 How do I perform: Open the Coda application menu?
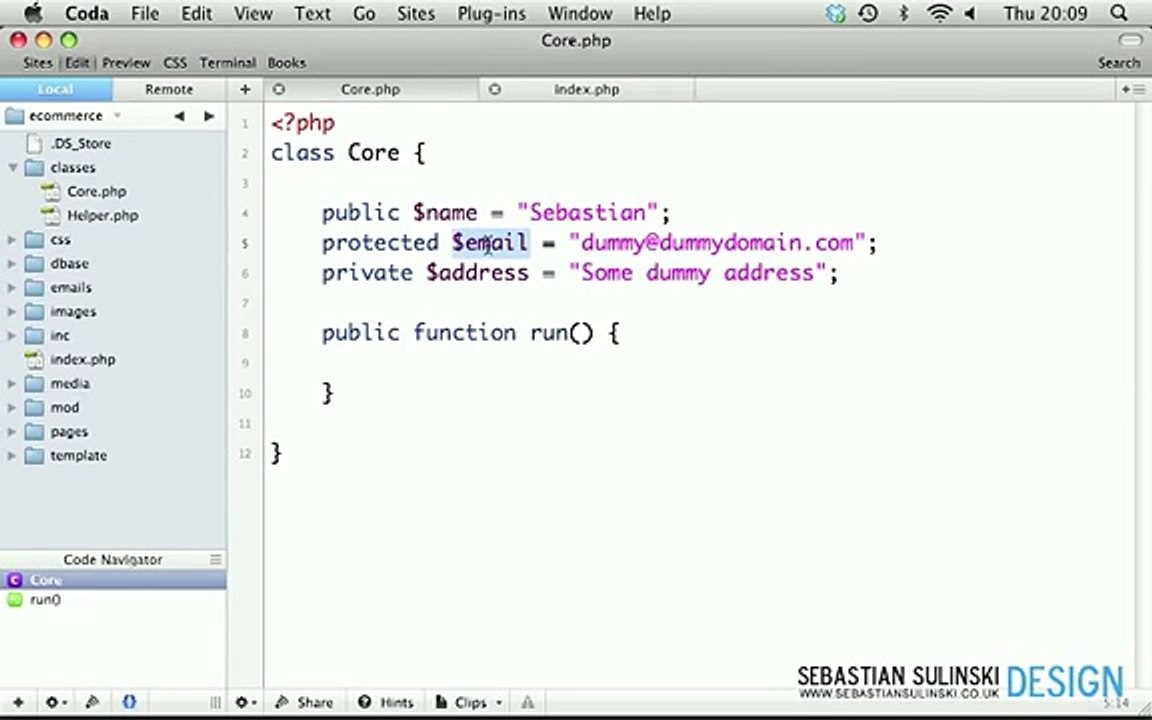87,13
